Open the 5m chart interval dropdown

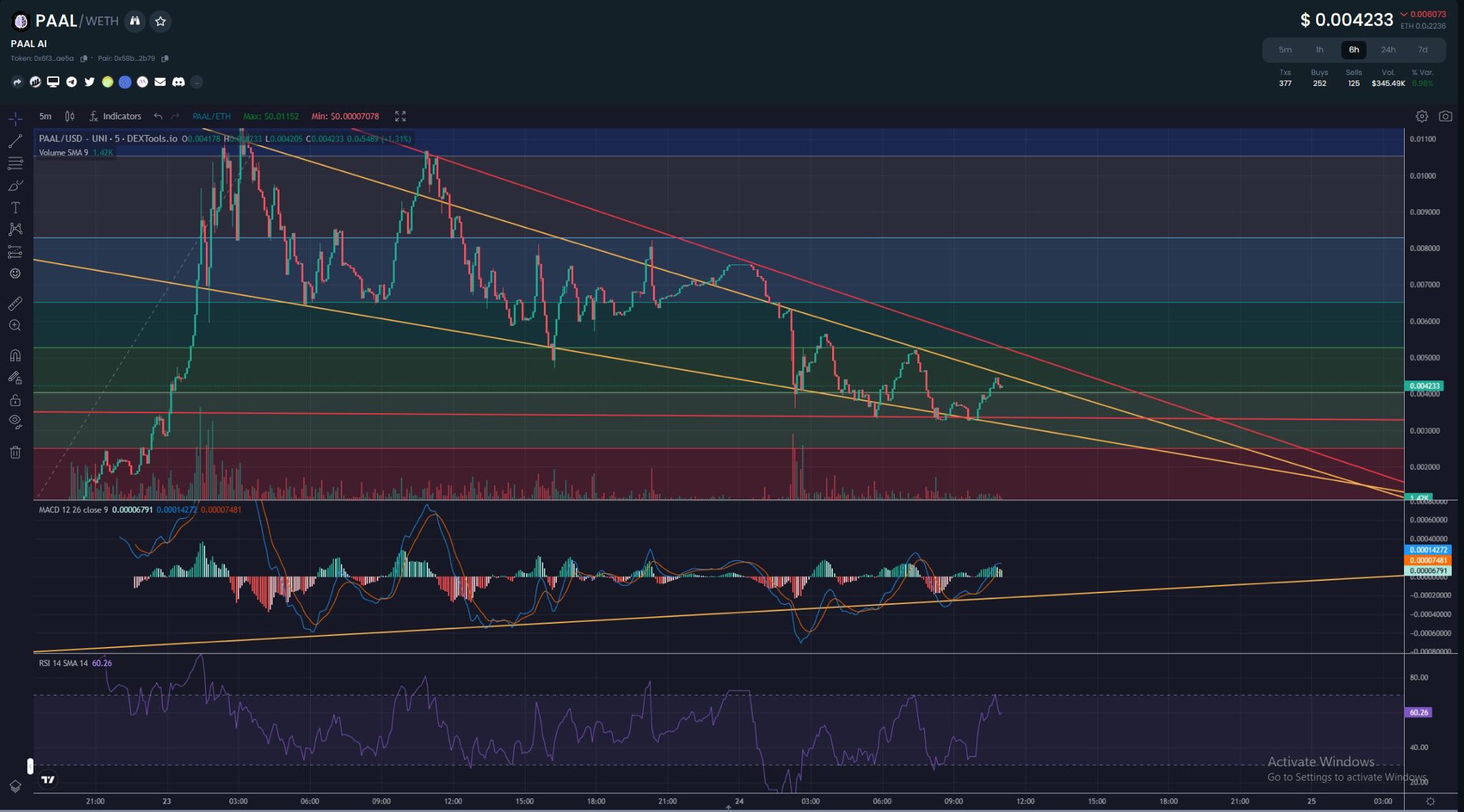point(45,116)
